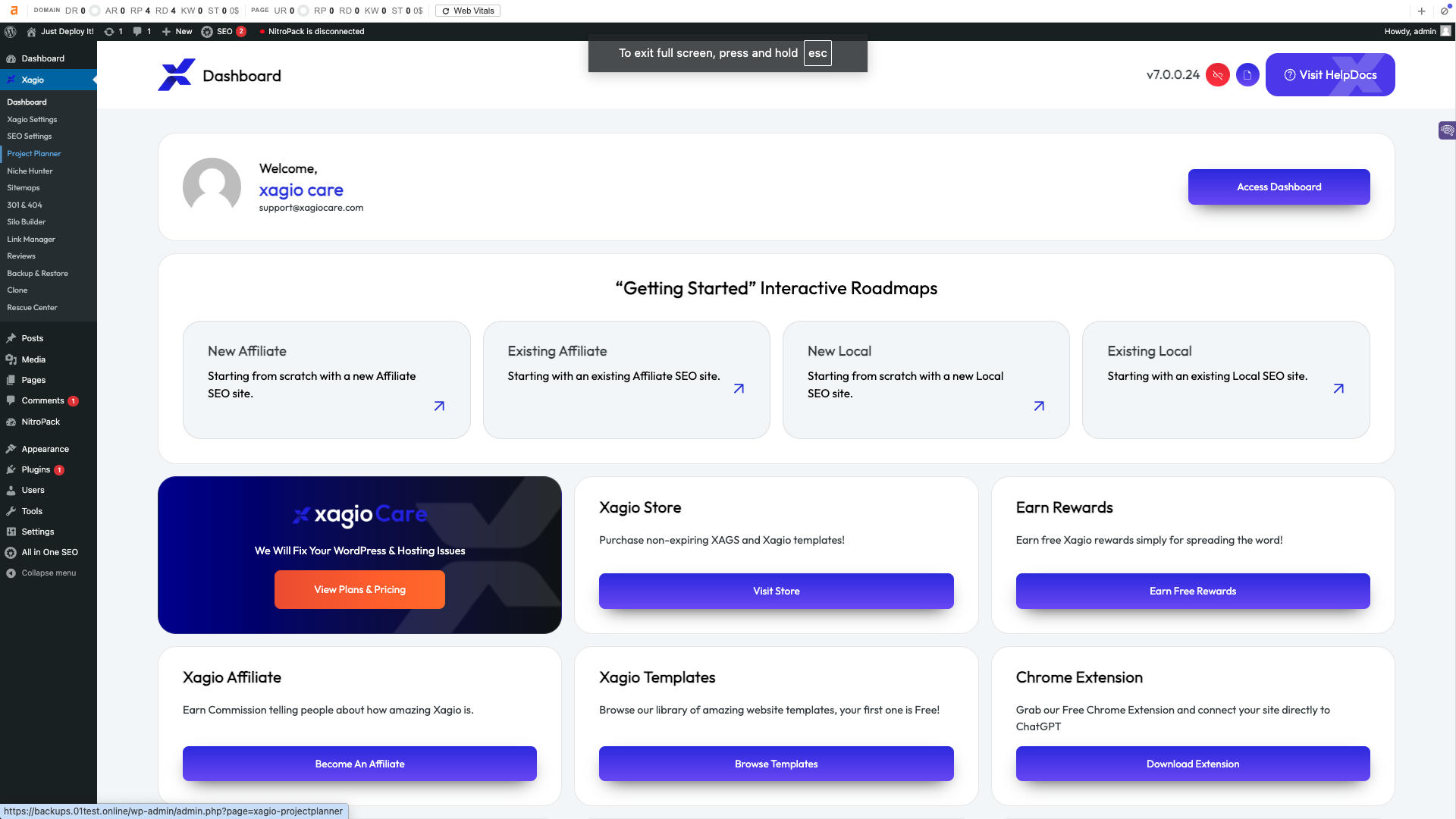Click the Visit Store button
The image size is (1456, 819).
point(776,591)
